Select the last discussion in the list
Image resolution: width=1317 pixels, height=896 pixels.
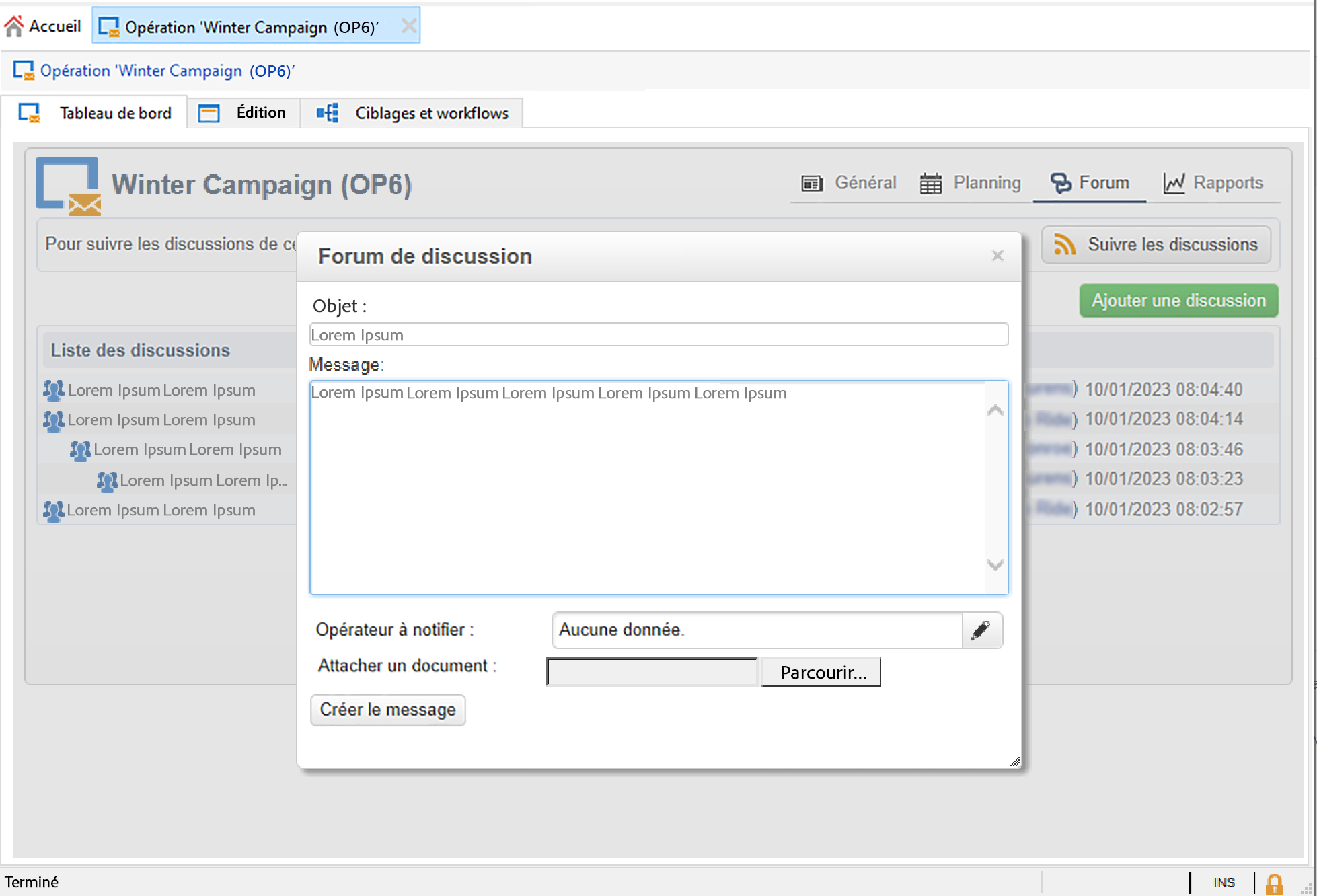161,511
